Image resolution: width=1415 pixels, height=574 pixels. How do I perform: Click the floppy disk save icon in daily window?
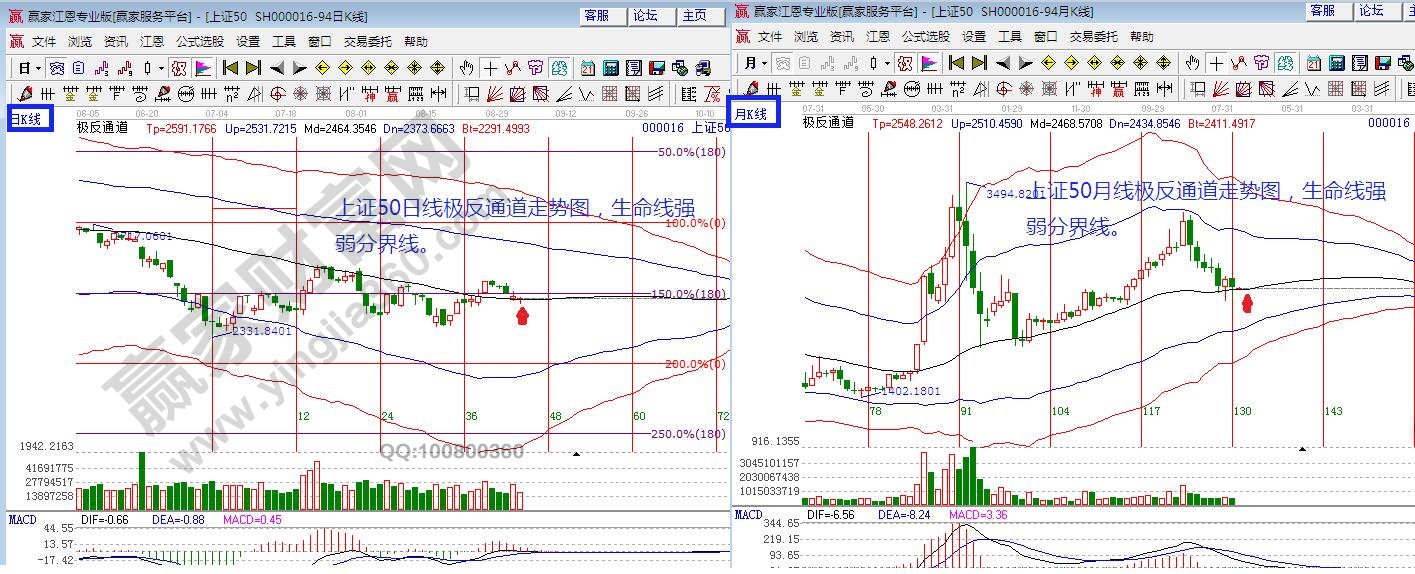[x=656, y=68]
